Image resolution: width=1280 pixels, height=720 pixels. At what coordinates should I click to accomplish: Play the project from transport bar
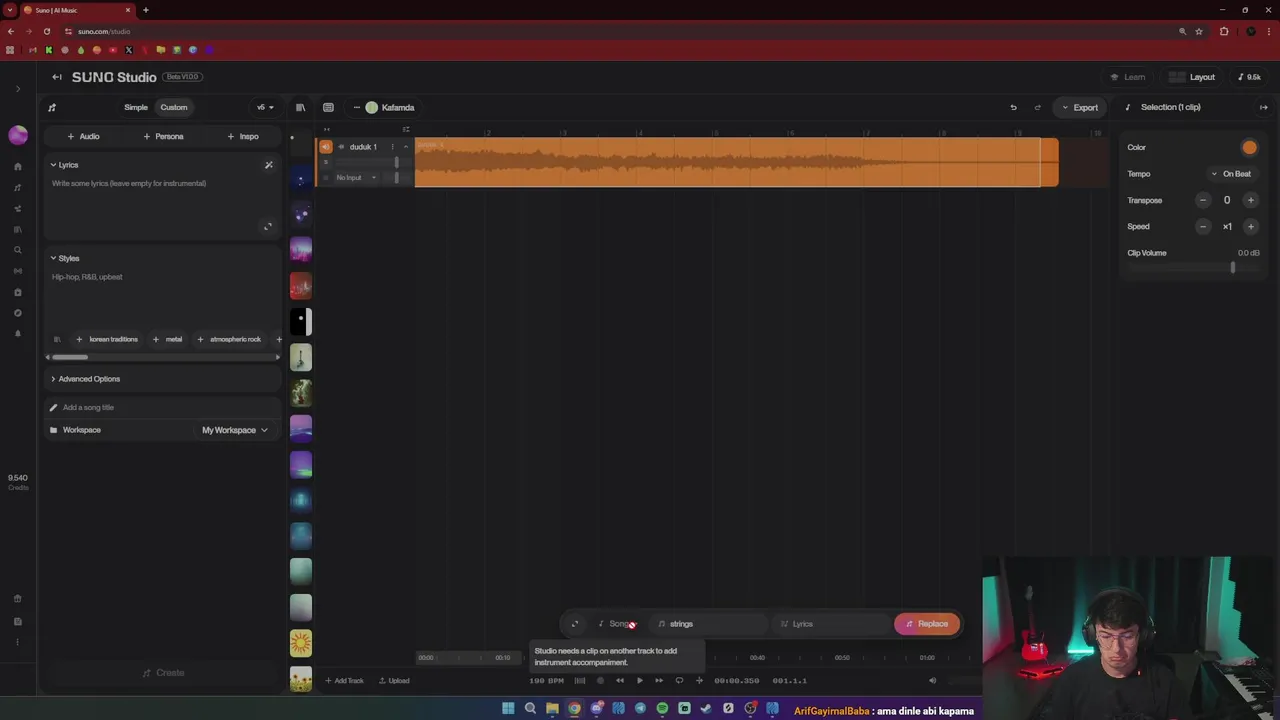[640, 681]
